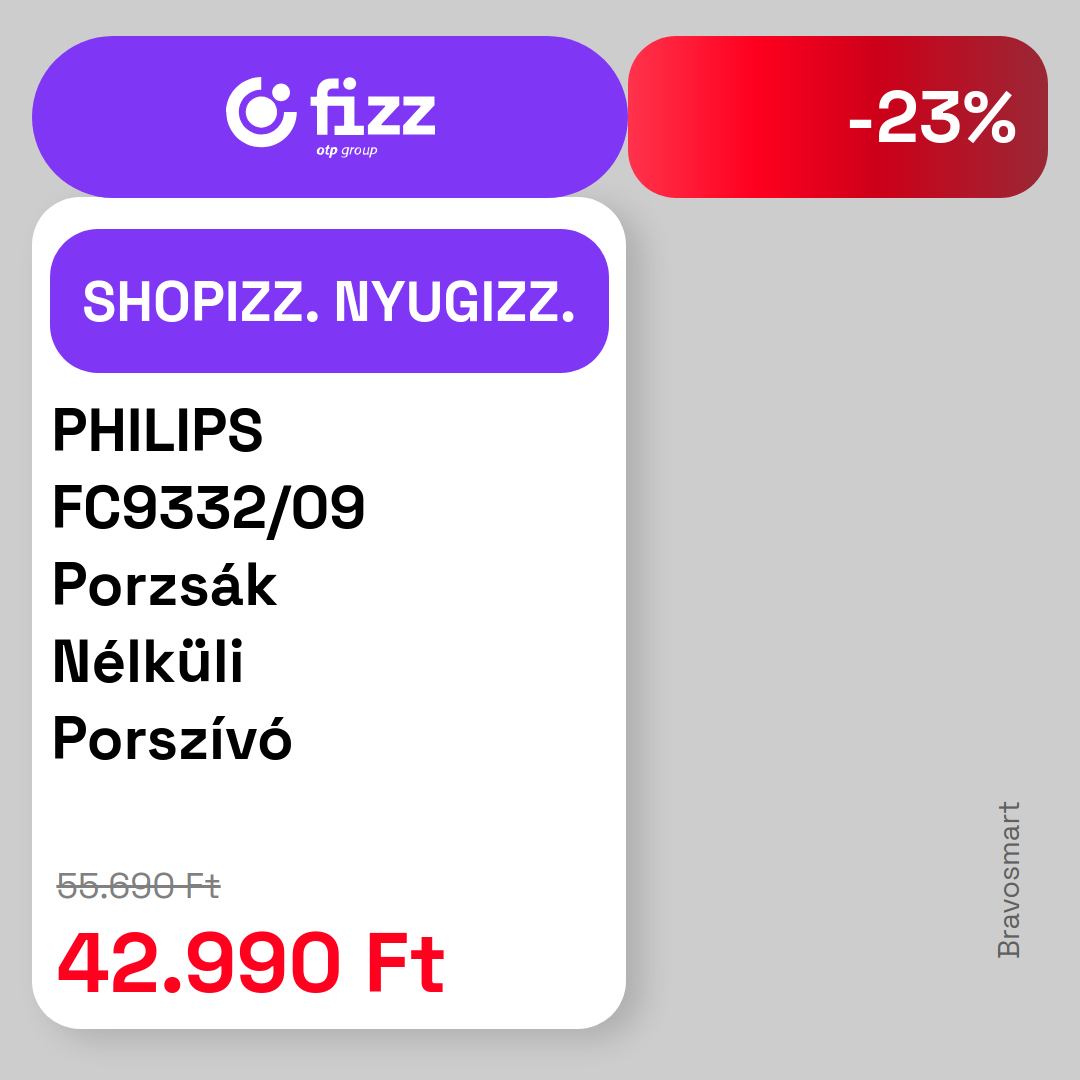Select the vertical Bravosmart seller label
This screenshot has height=1080, width=1080.
click(1008, 880)
